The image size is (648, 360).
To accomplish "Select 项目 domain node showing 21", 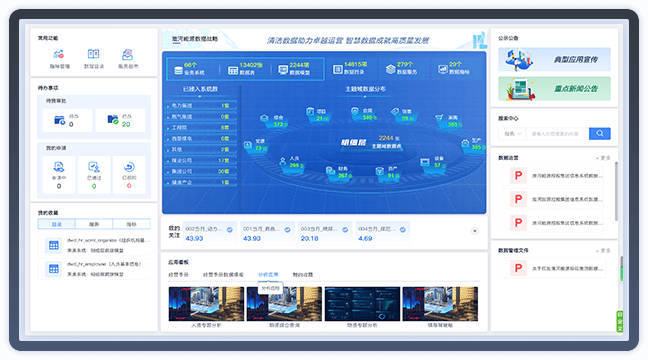I will click(318, 114).
